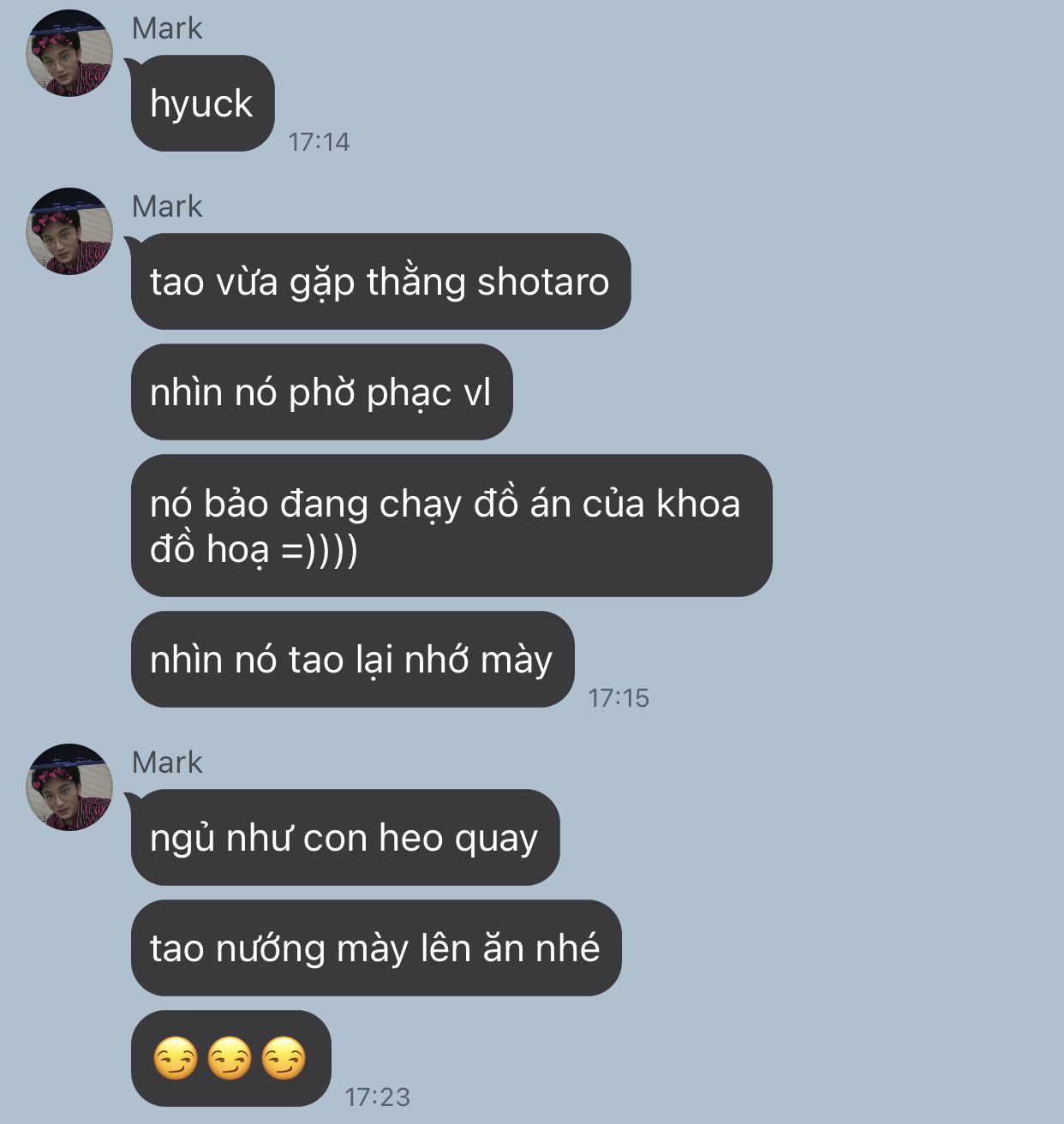Image resolution: width=1064 pixels, height=1124 pixels.
Task: Click the sender name Mark above 'hyuck'
Action: tap(167, 28)
